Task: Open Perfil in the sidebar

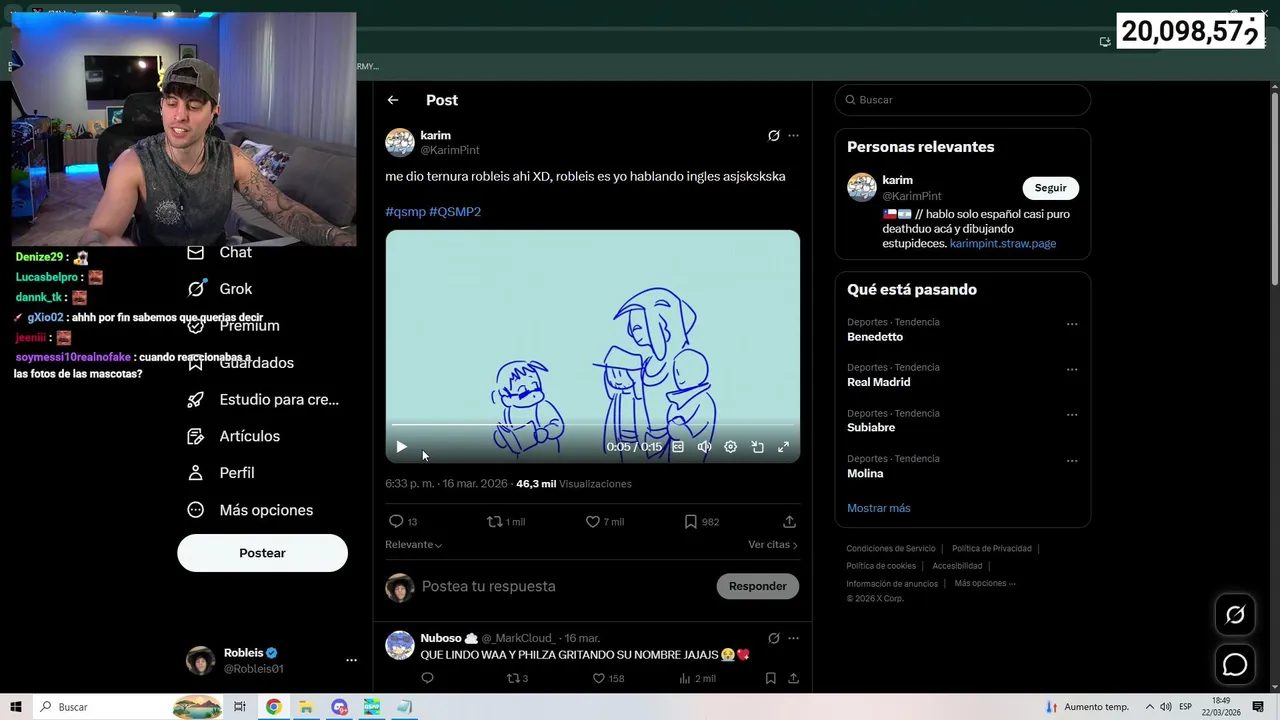Action: click(x=220, y=473)
